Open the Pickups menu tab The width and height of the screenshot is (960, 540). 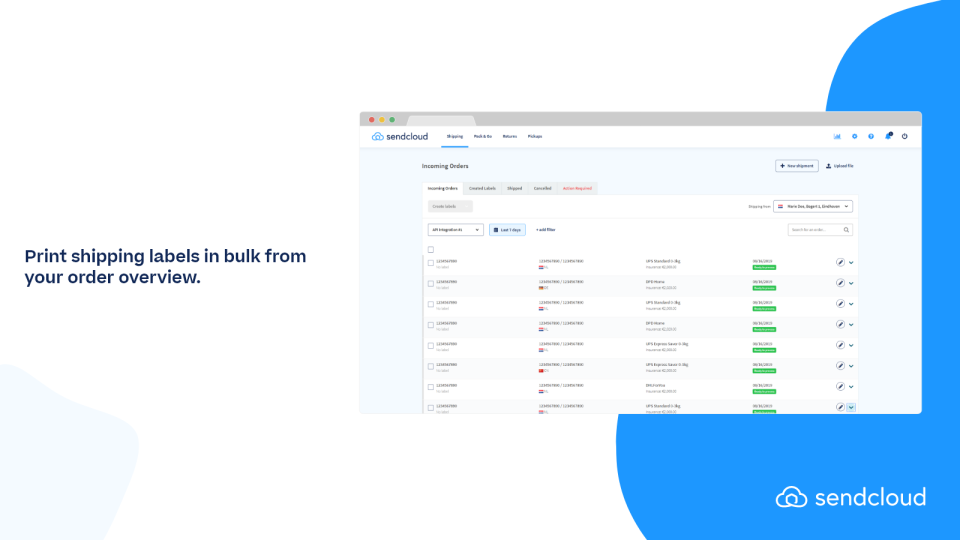535,137
